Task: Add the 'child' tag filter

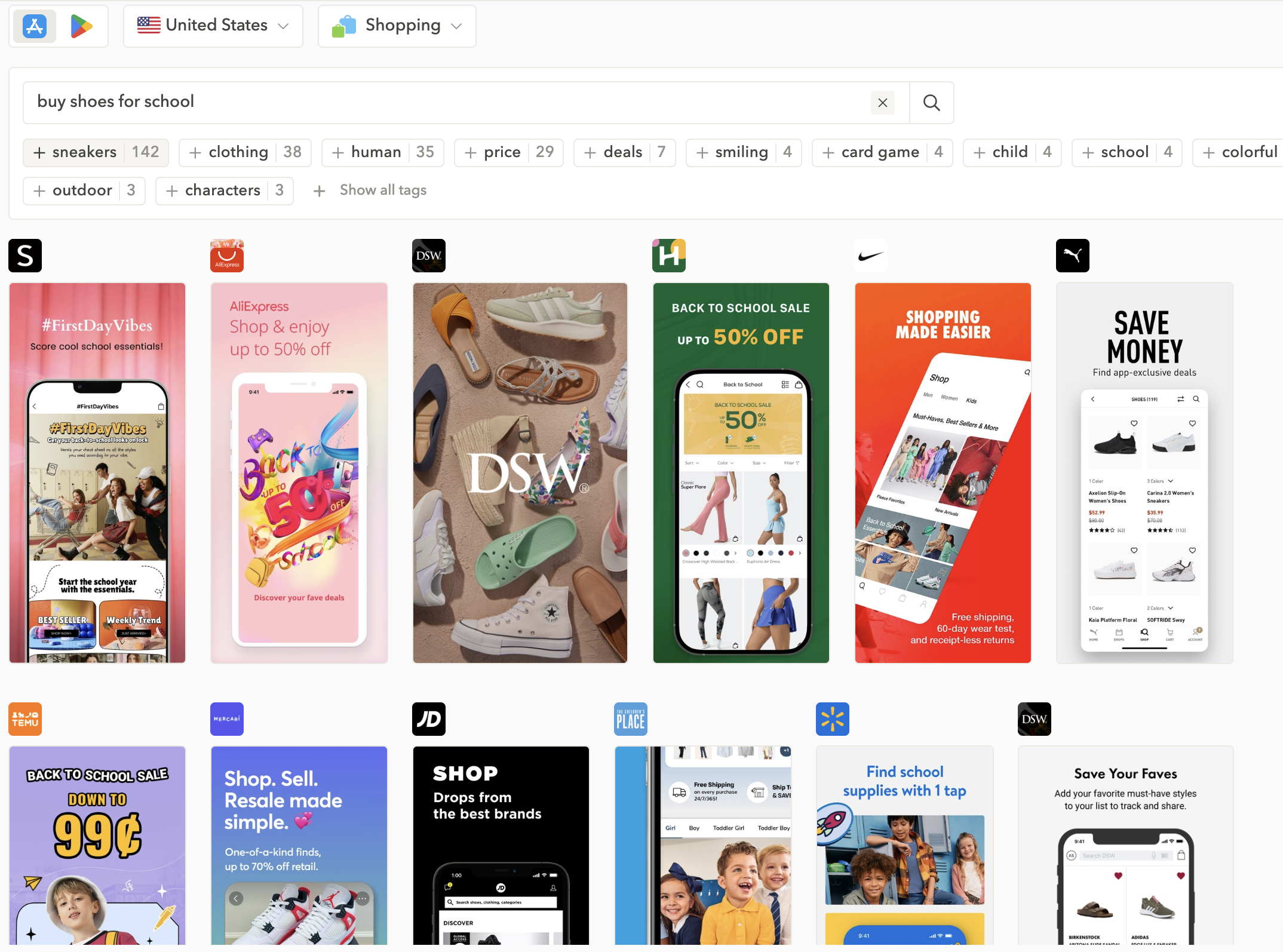Action: (x=1012, y=152)
